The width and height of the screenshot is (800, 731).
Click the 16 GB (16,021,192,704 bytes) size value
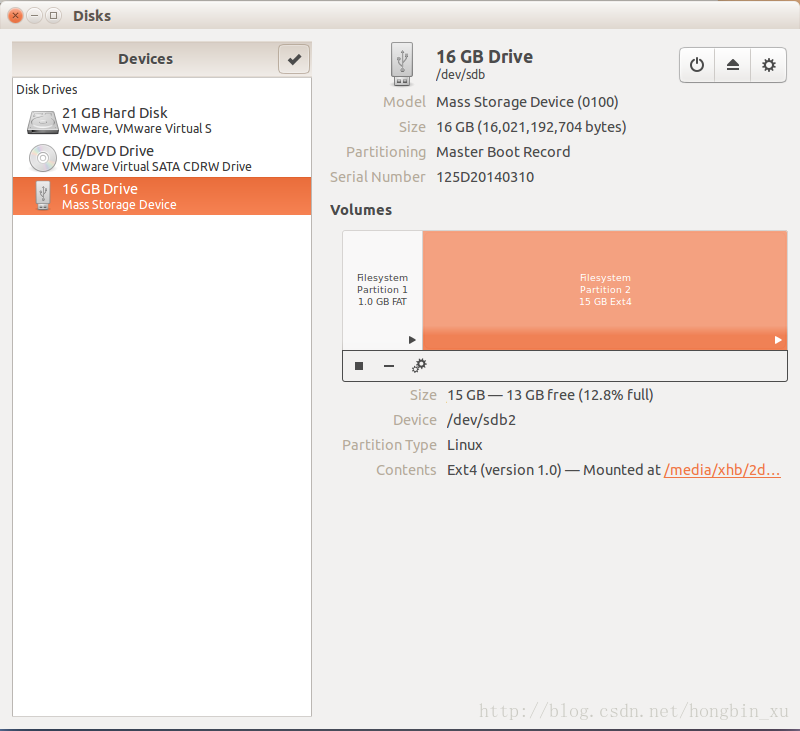[531, 127]
